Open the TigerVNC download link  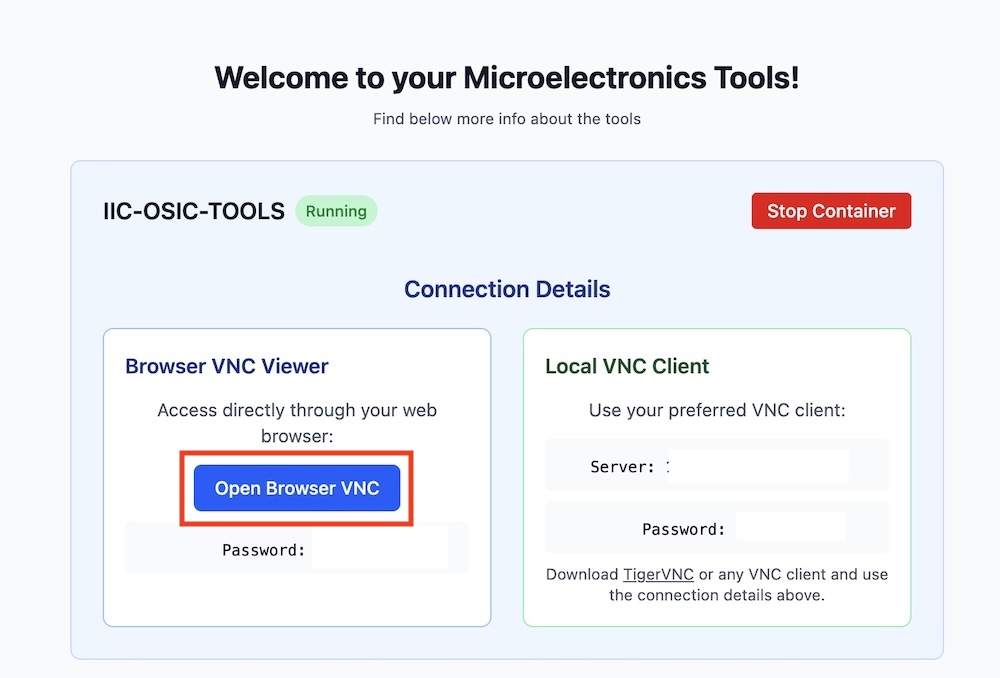point(658,574)
